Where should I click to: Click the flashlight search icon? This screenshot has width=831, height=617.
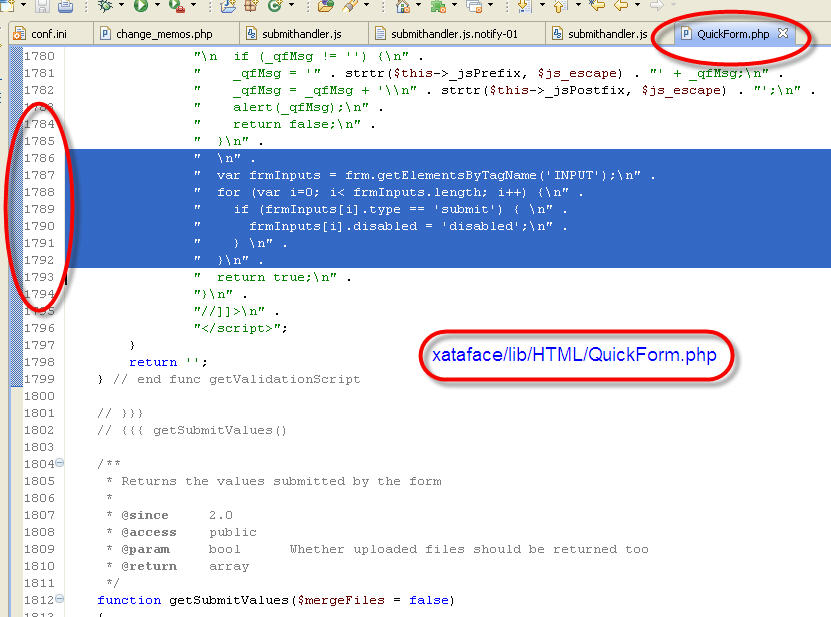coord(350,5)
